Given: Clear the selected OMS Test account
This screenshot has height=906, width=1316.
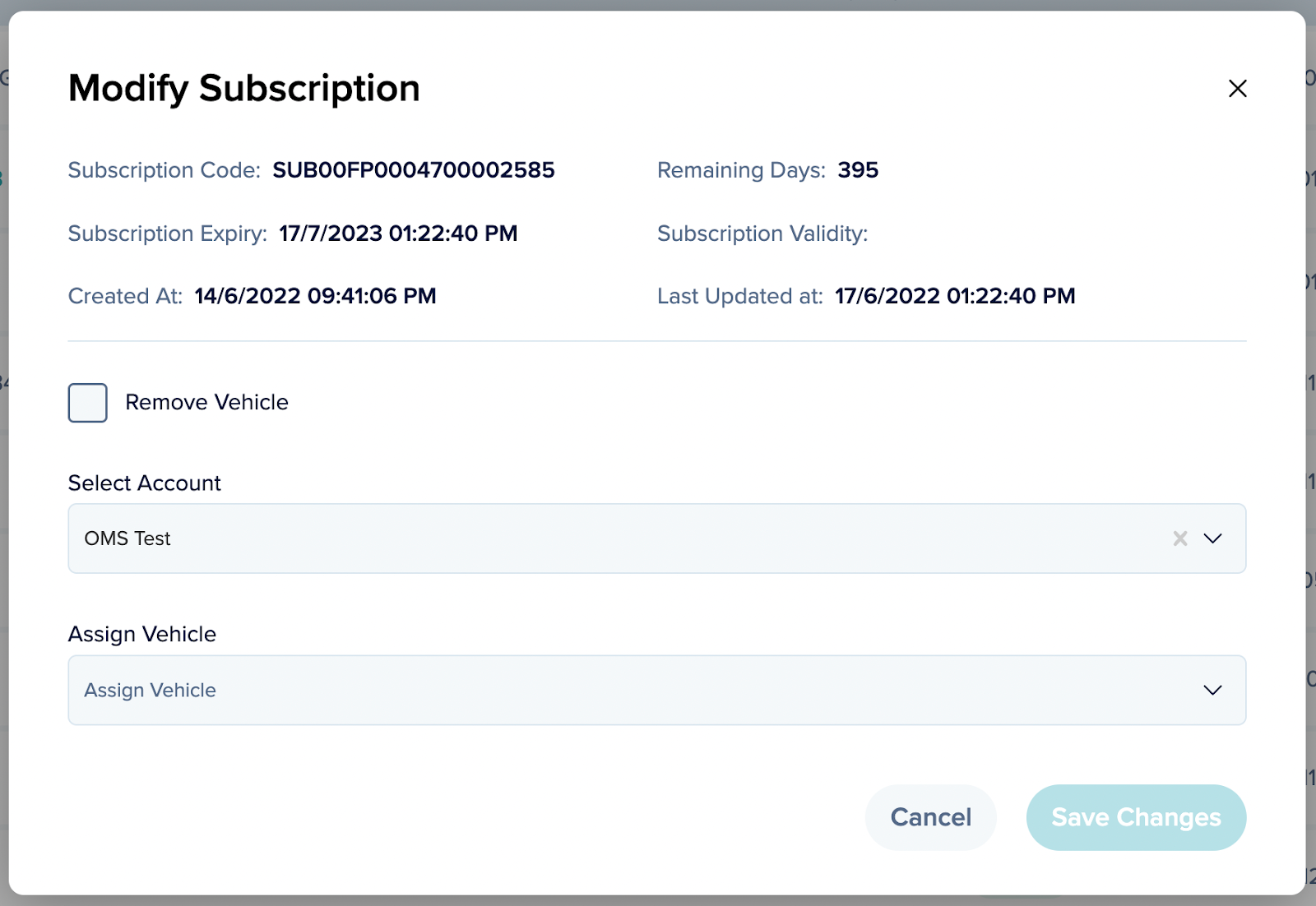Looking at the screenshot, I should coord(1179,539).
